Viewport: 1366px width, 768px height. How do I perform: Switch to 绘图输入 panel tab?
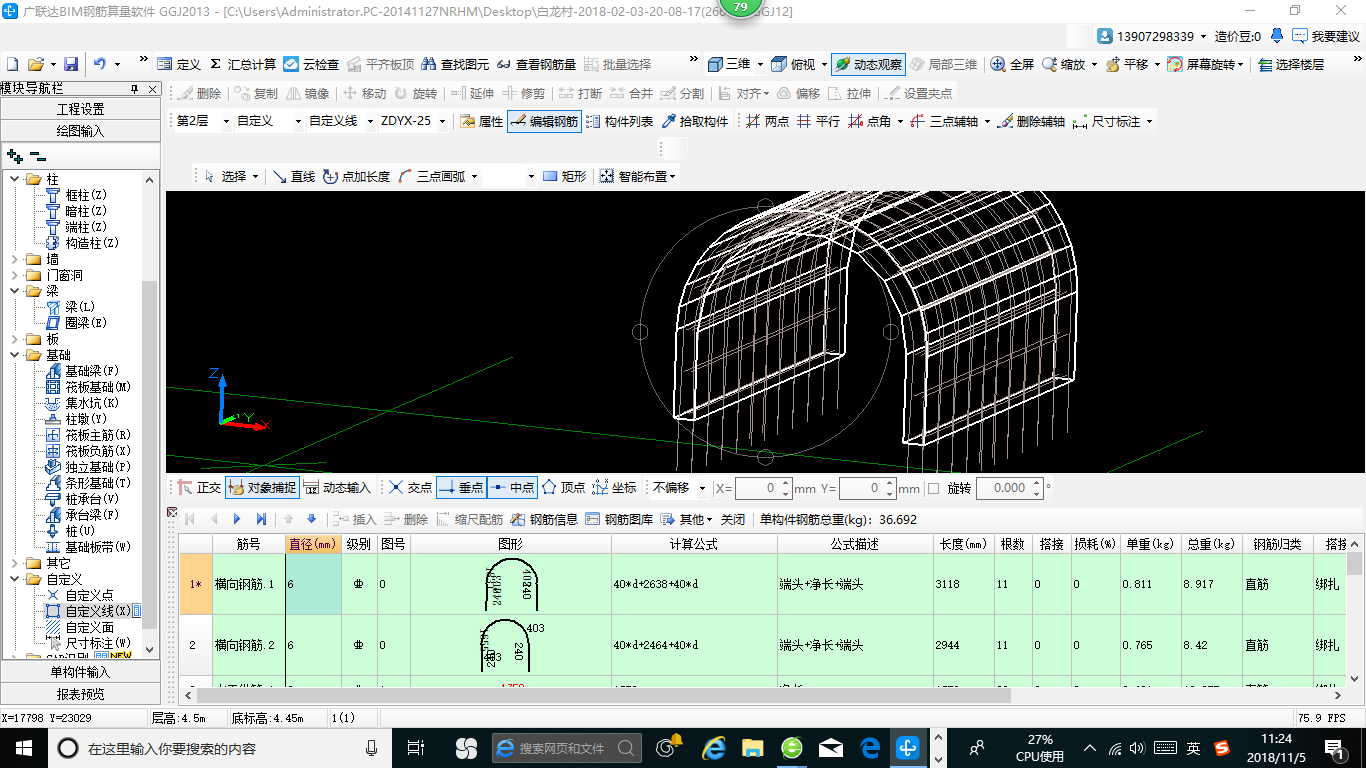(80, 130)
